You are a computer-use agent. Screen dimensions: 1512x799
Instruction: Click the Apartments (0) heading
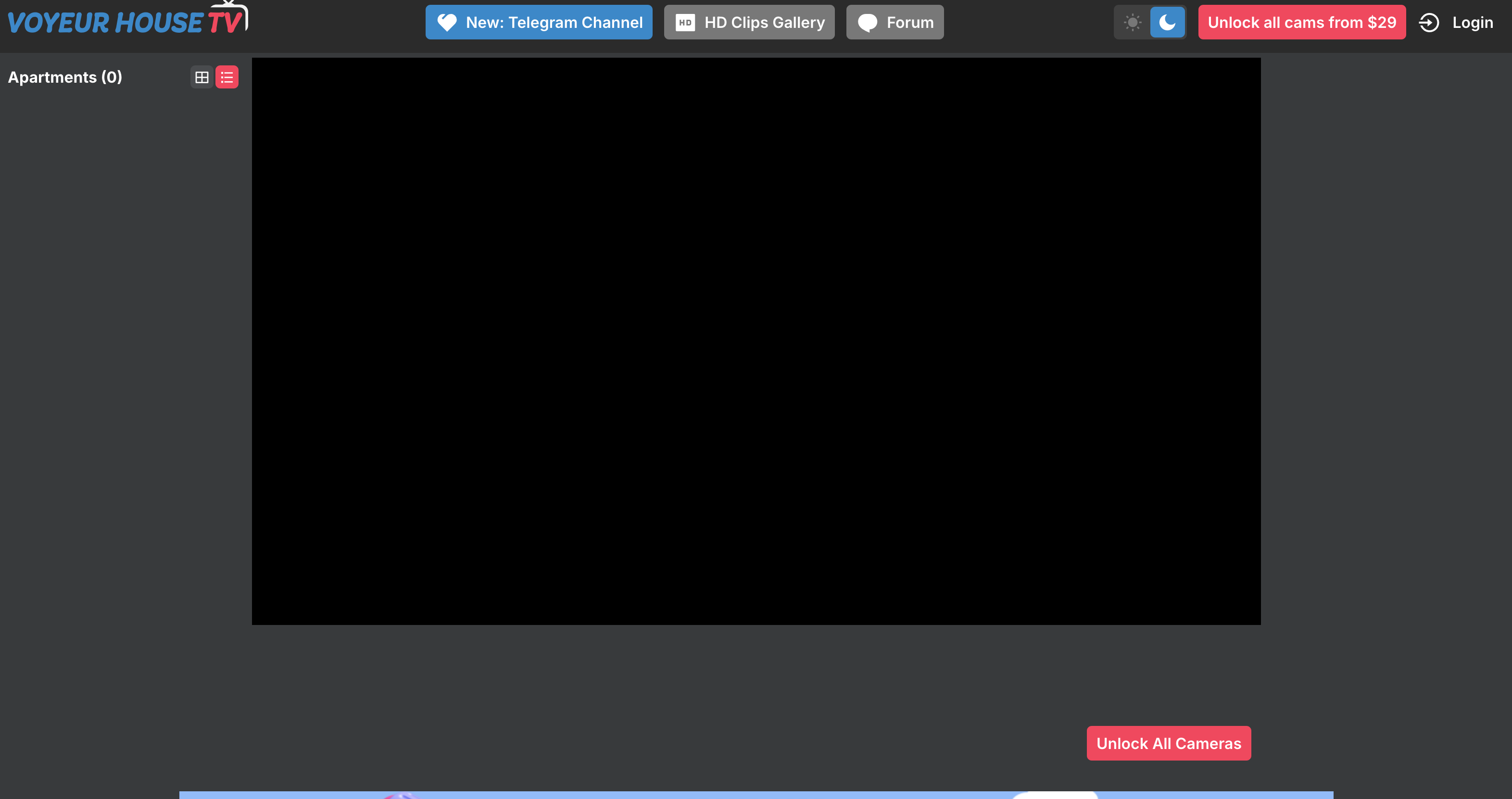coord(65,77)
